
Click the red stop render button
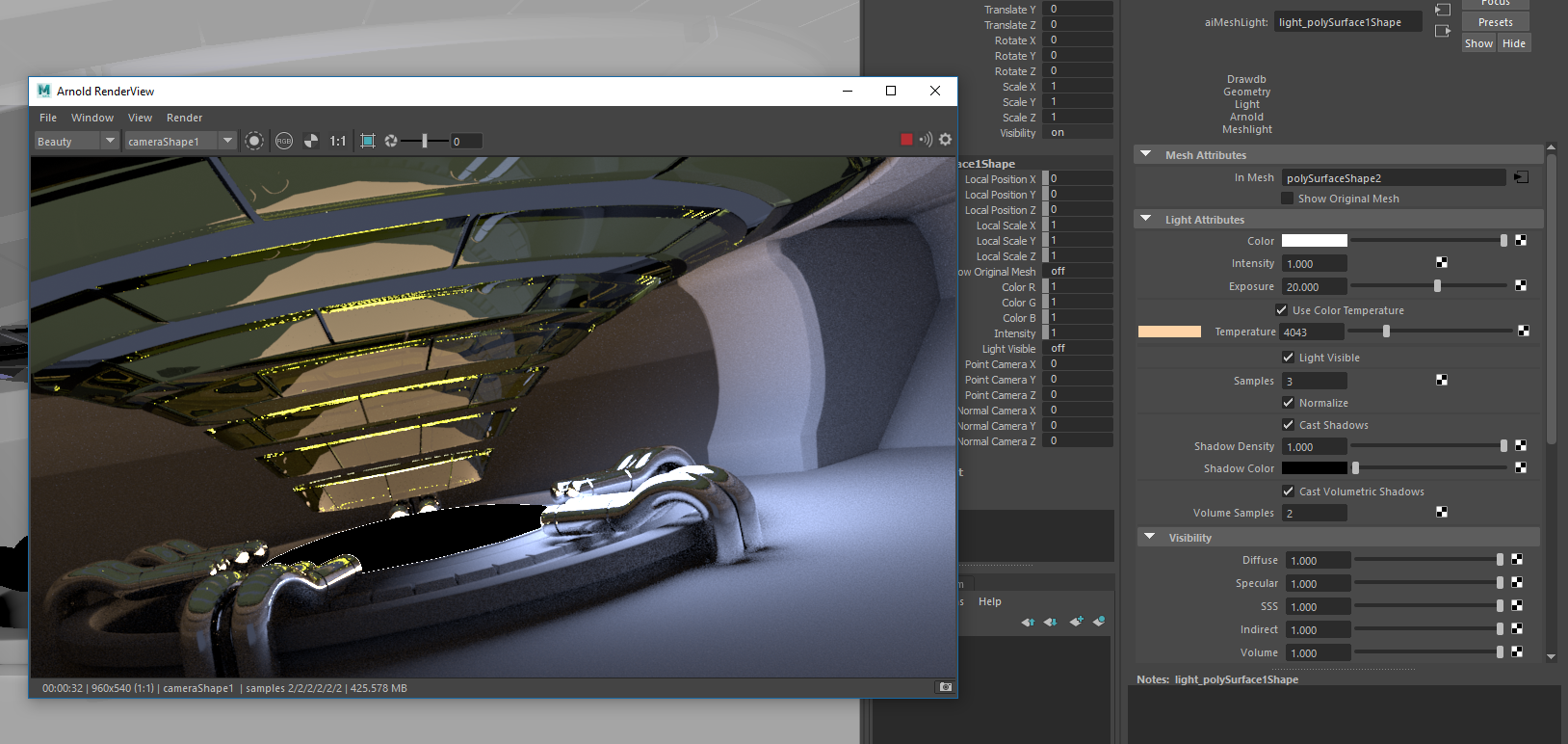pos(906,140)
